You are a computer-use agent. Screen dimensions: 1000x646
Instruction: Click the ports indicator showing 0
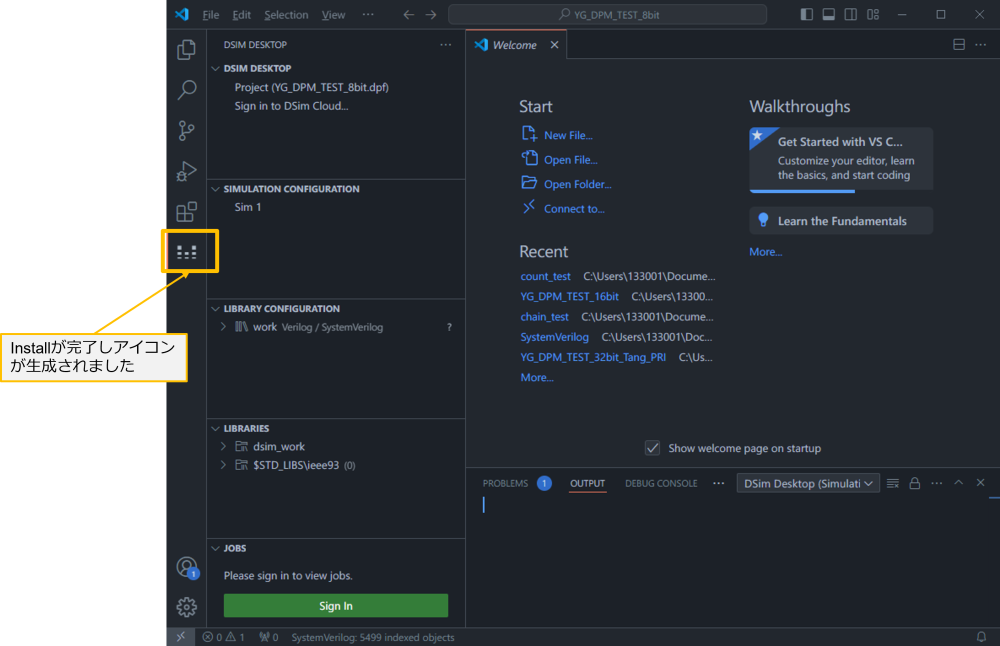[268, 637]
